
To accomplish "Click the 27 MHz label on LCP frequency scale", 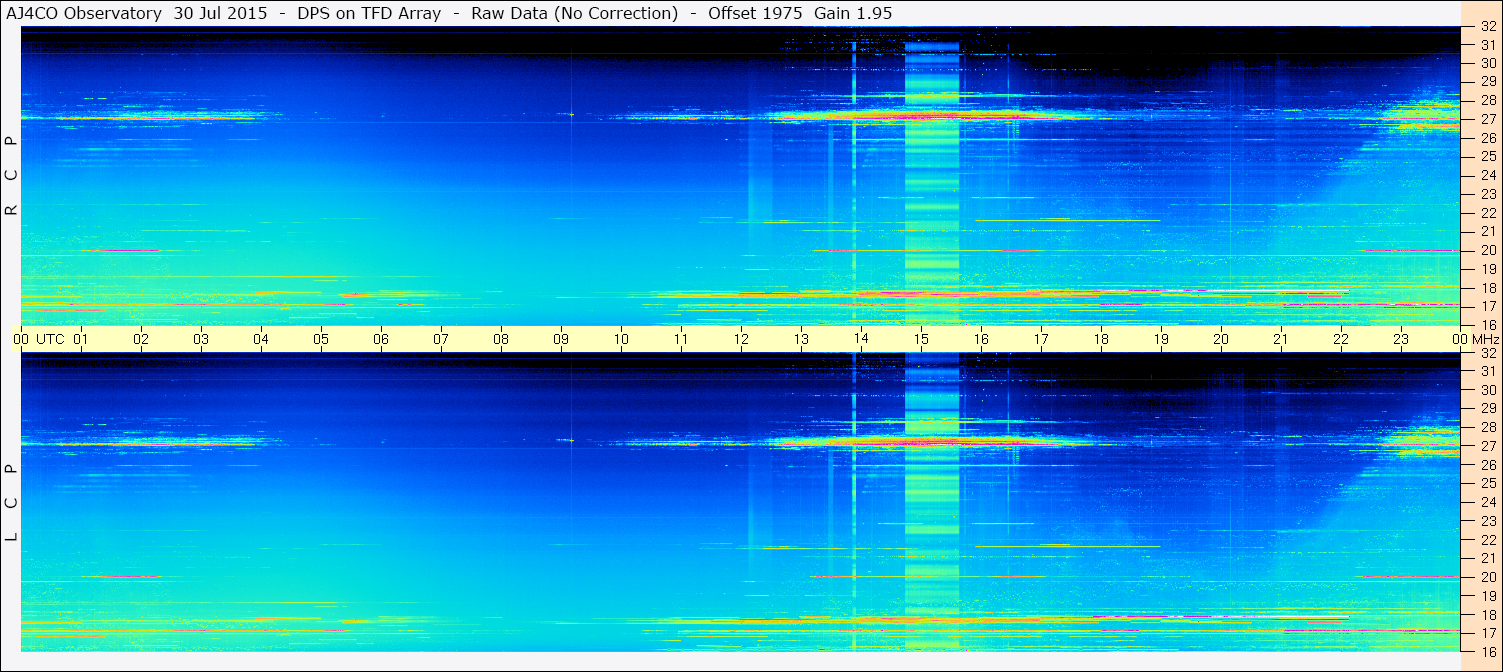I will pyautogui.click(x=1487, y=446).
